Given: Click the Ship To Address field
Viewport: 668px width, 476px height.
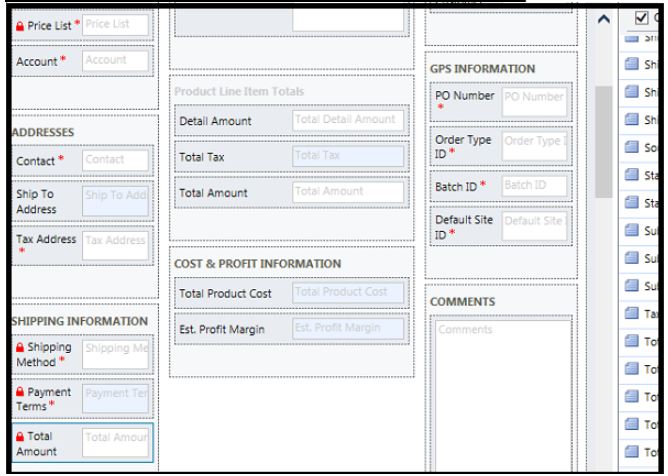Looking at the screenshot, I should (x=115, y=196).
